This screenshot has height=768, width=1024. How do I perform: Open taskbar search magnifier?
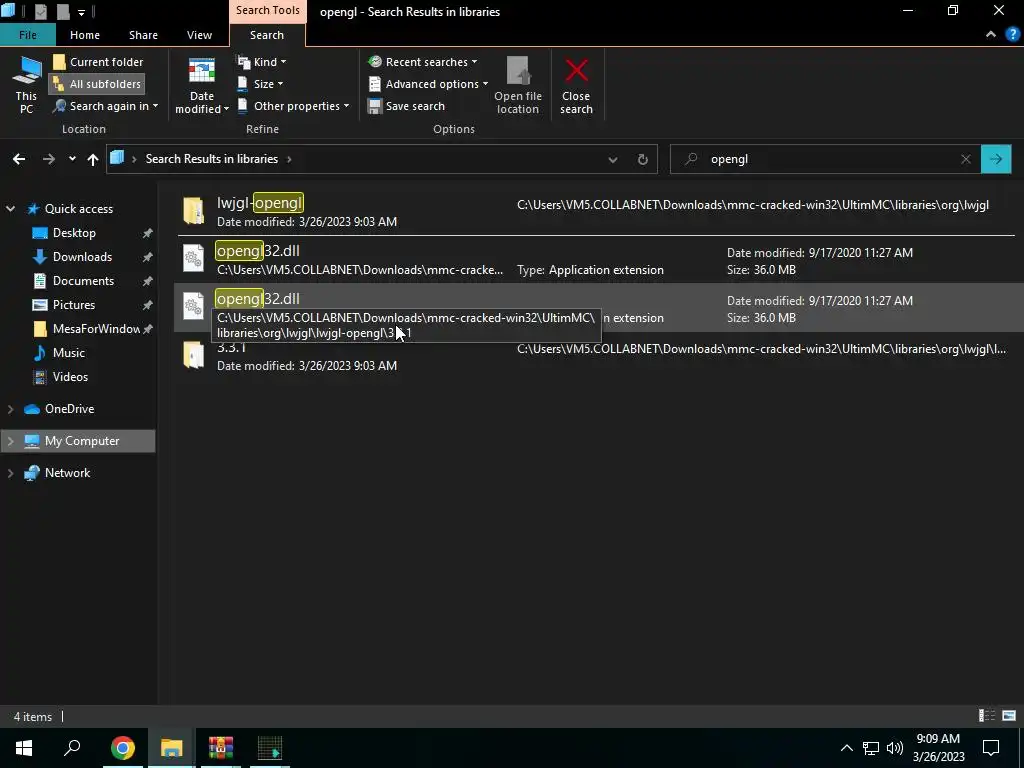(72, 748)
